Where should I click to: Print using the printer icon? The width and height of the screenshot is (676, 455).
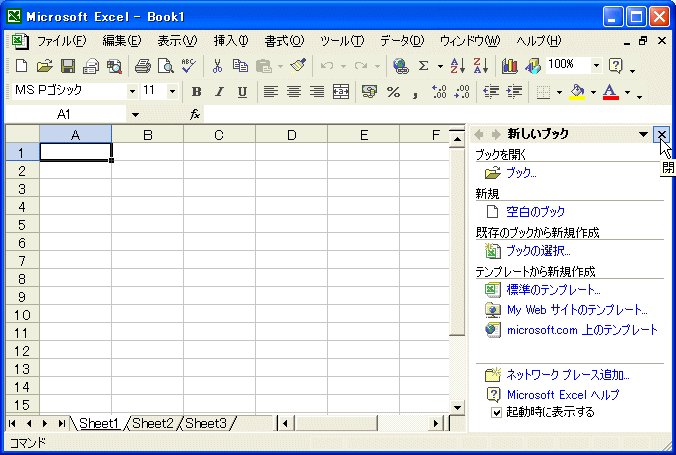coord(143,66)
